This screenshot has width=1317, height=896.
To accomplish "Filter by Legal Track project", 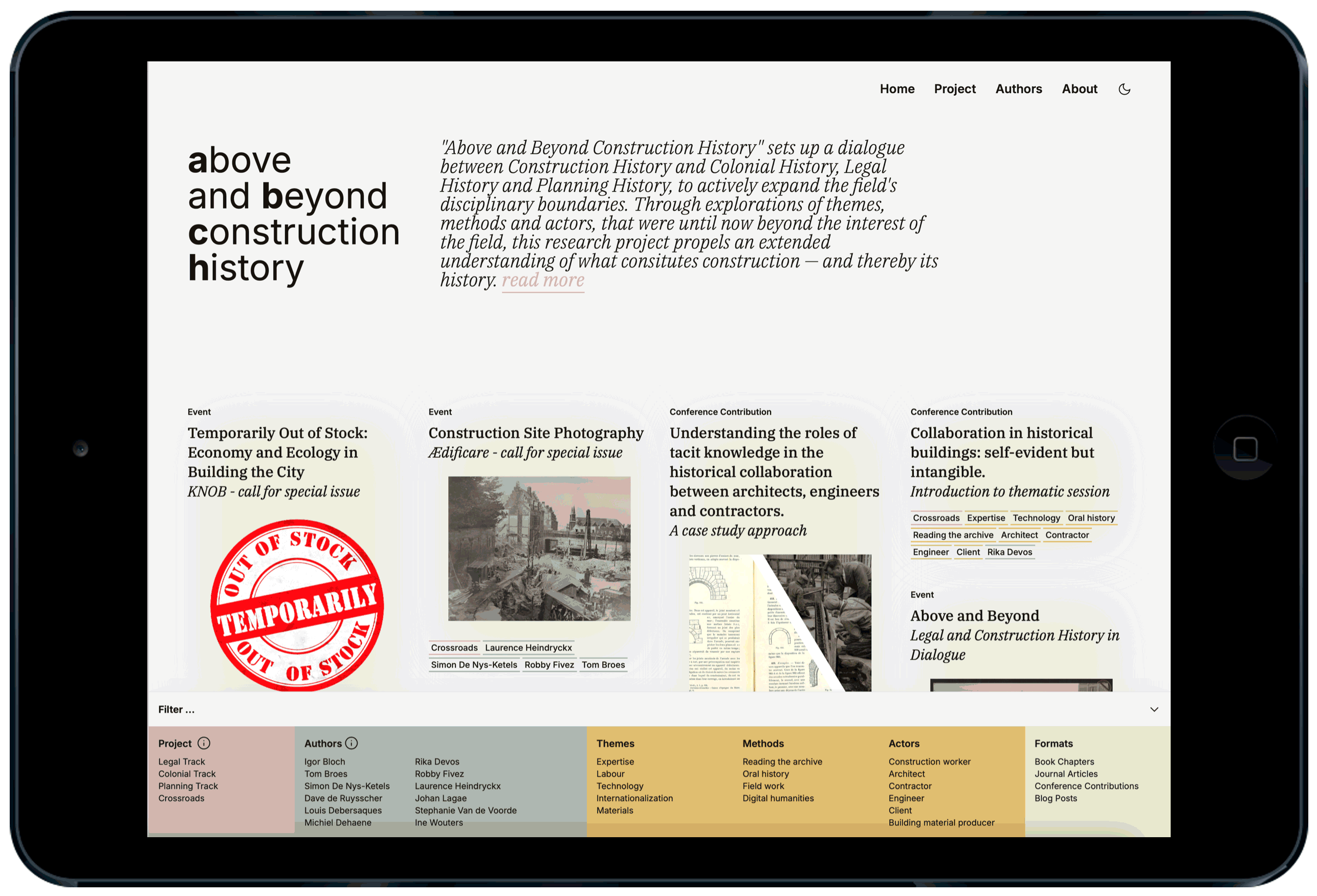I will (x=181, y=762).
